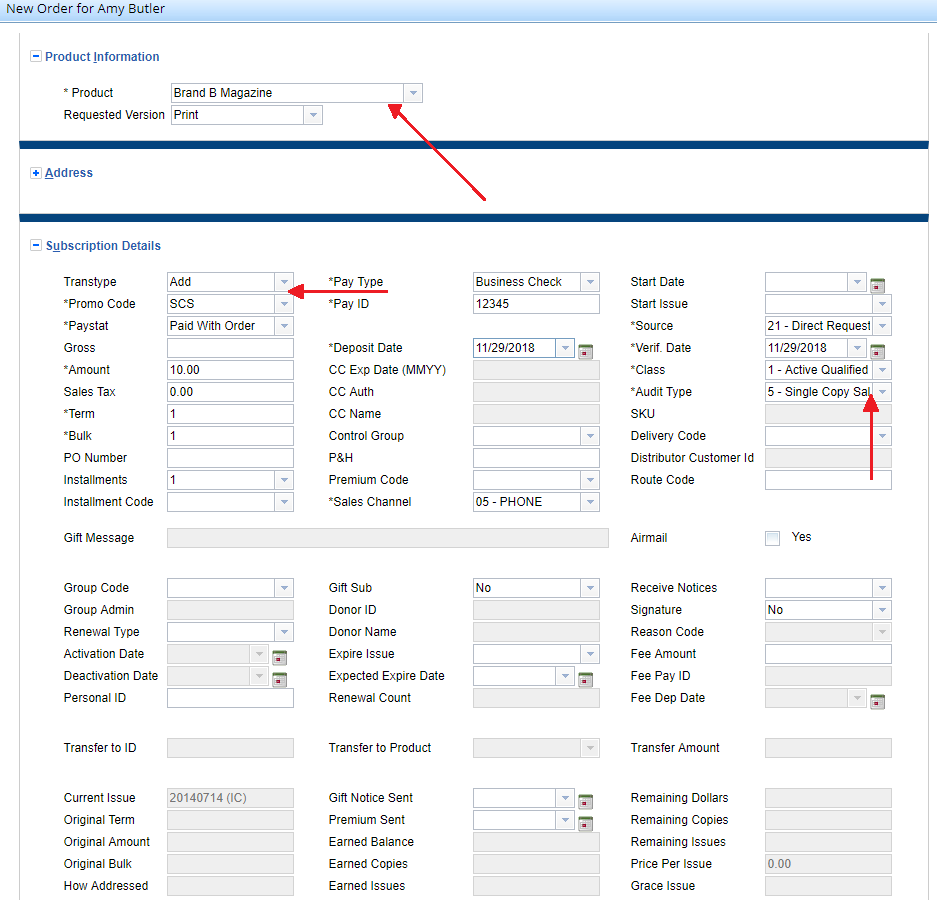Open the Start Date calendar picker icon
The height and width of the screenshot is (900, 937).
tap(877, 285)
